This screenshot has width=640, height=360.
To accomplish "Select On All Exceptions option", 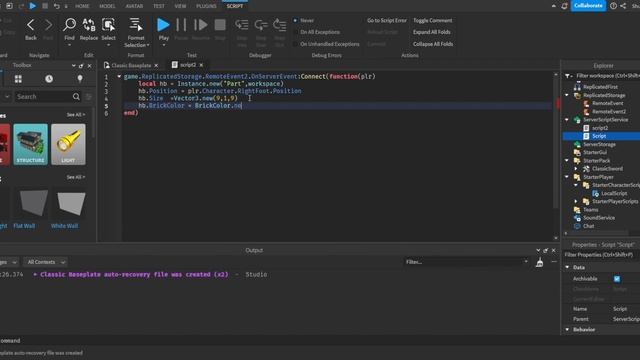I will [316, 32].
